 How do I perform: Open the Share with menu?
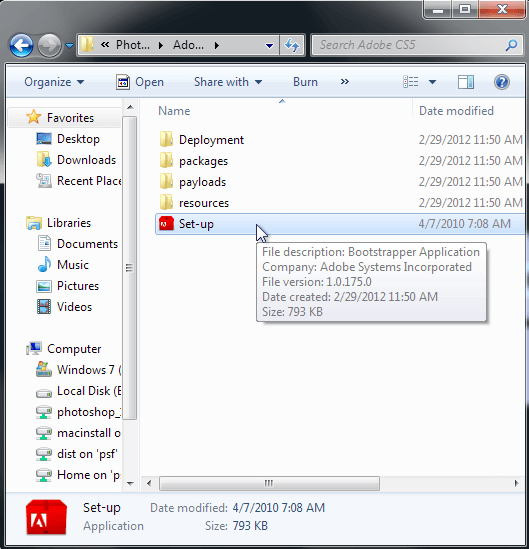click(228, 82)
